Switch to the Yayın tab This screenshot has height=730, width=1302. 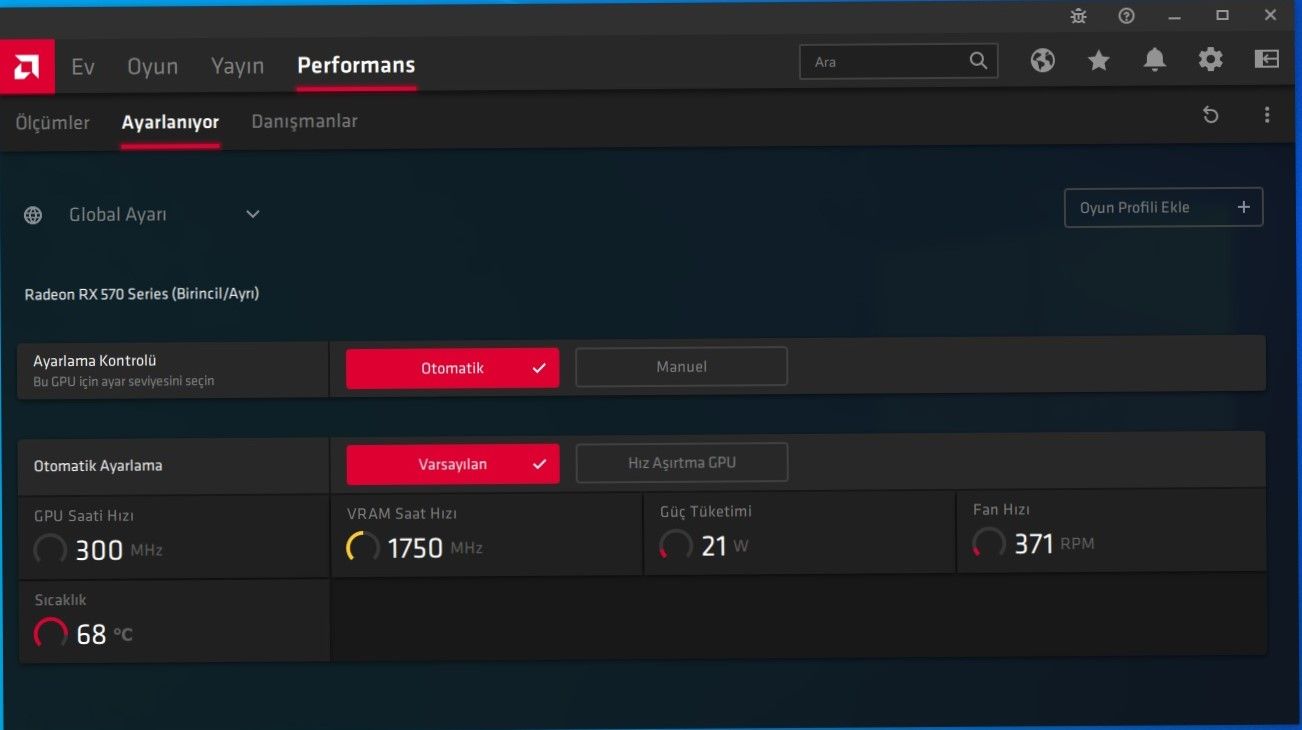pyautogui.click(x=238, y=66)
